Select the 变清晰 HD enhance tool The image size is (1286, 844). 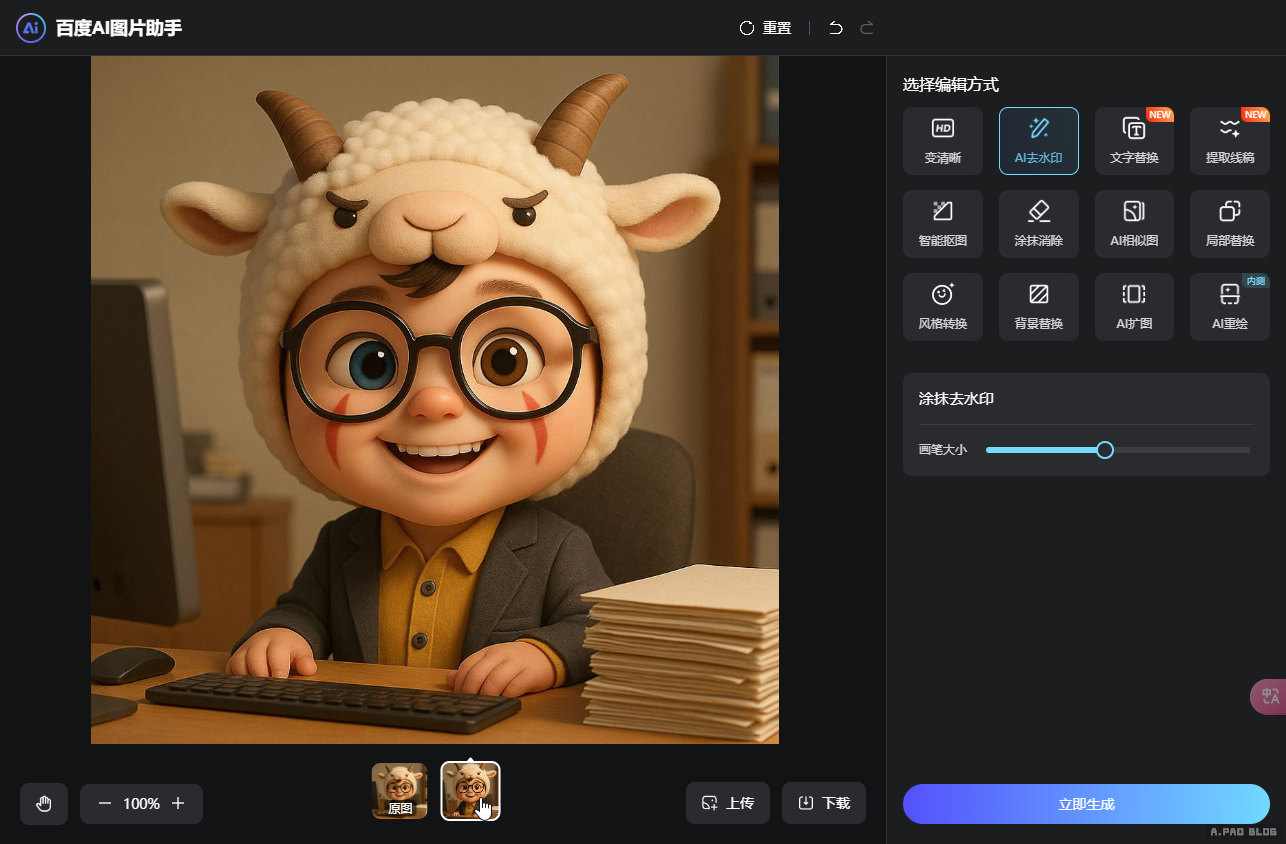[942, 141]
